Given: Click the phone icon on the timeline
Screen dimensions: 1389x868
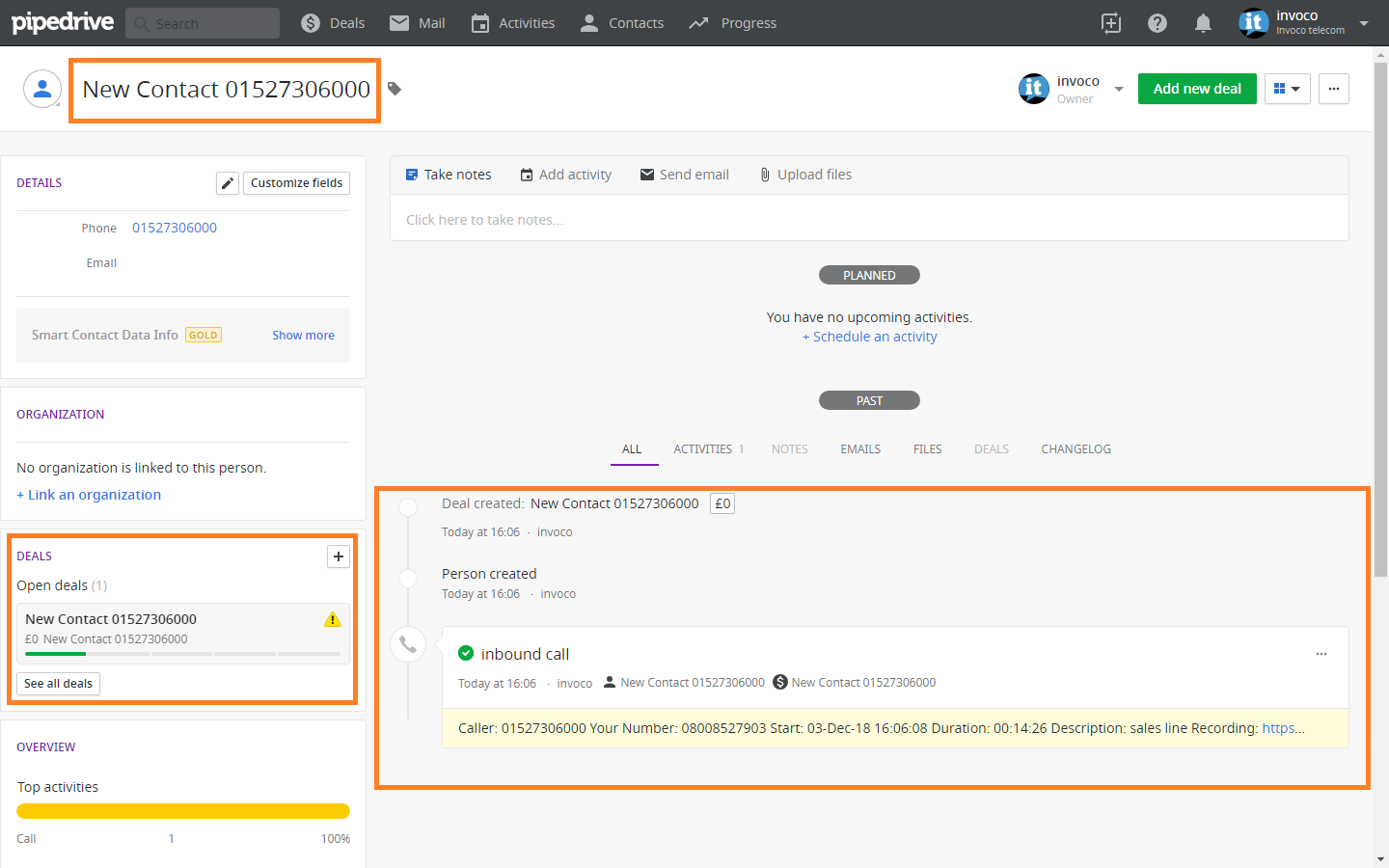Looking at the screenshot, I should click(408, 643).
